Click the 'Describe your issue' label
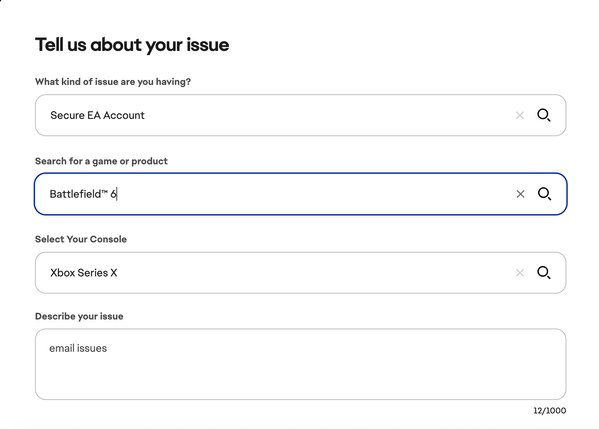Viewport: 599px width, 429px height. (79, 316)
